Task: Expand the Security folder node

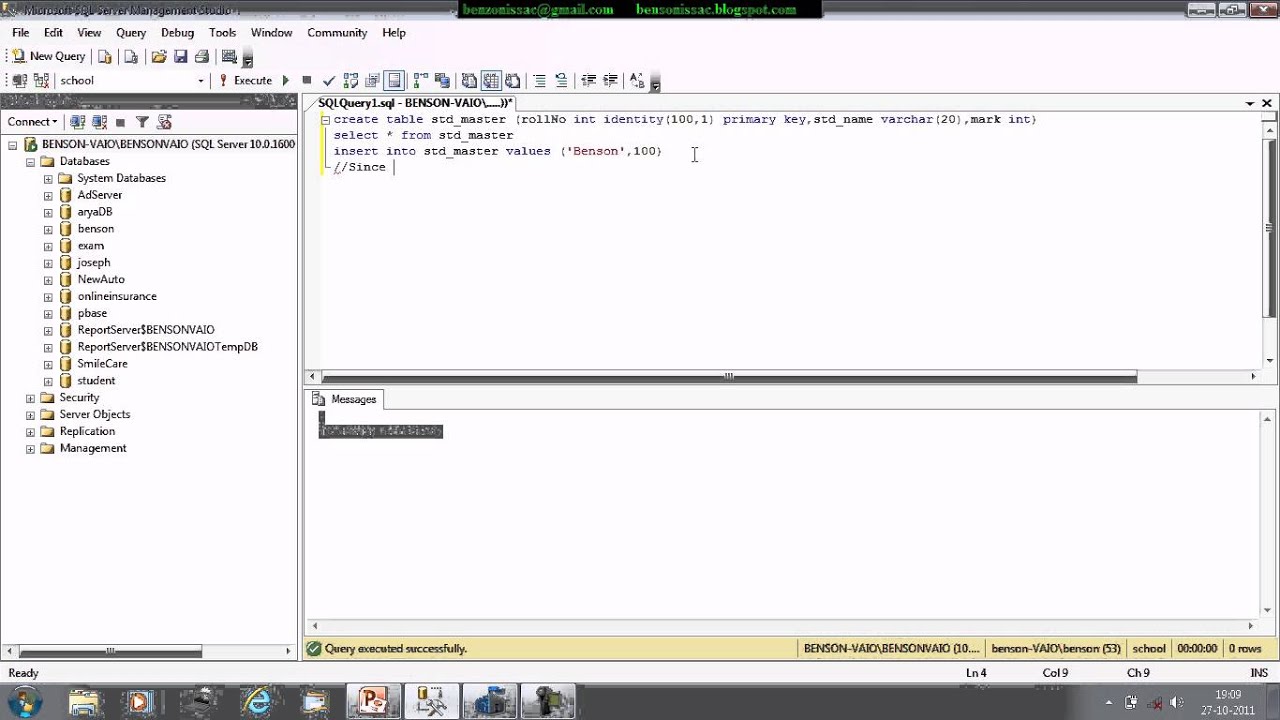Action: point(30,398)
